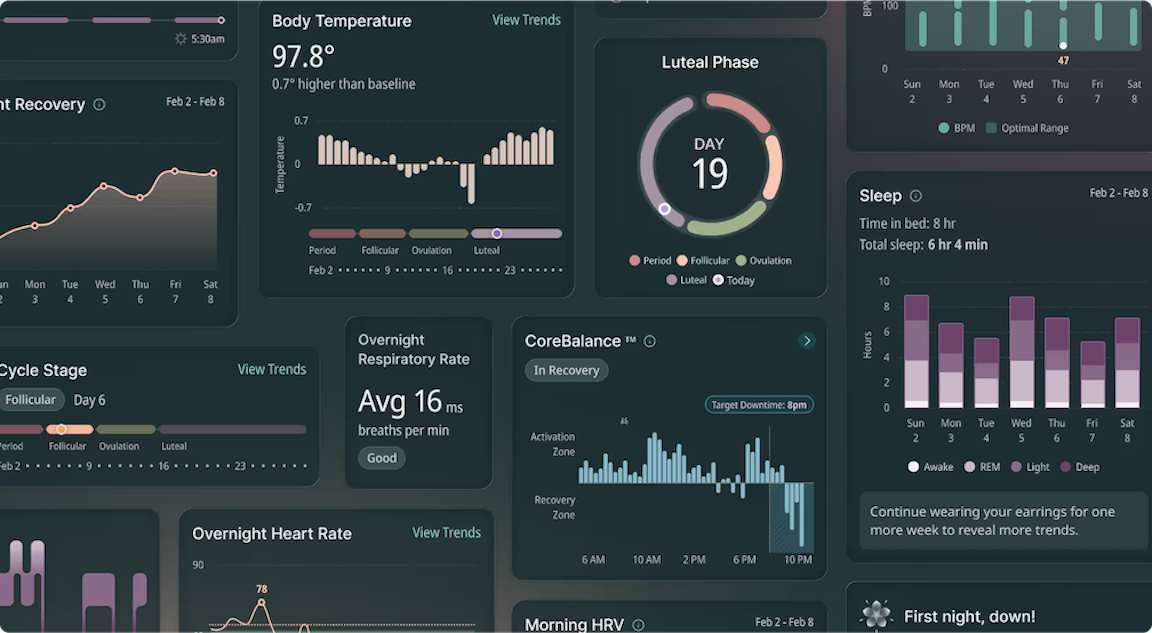The width and height of the screenshot is (1152, 633).
Task: Toggle REM legend item in Sleep chart
Action: pos(982,467)
